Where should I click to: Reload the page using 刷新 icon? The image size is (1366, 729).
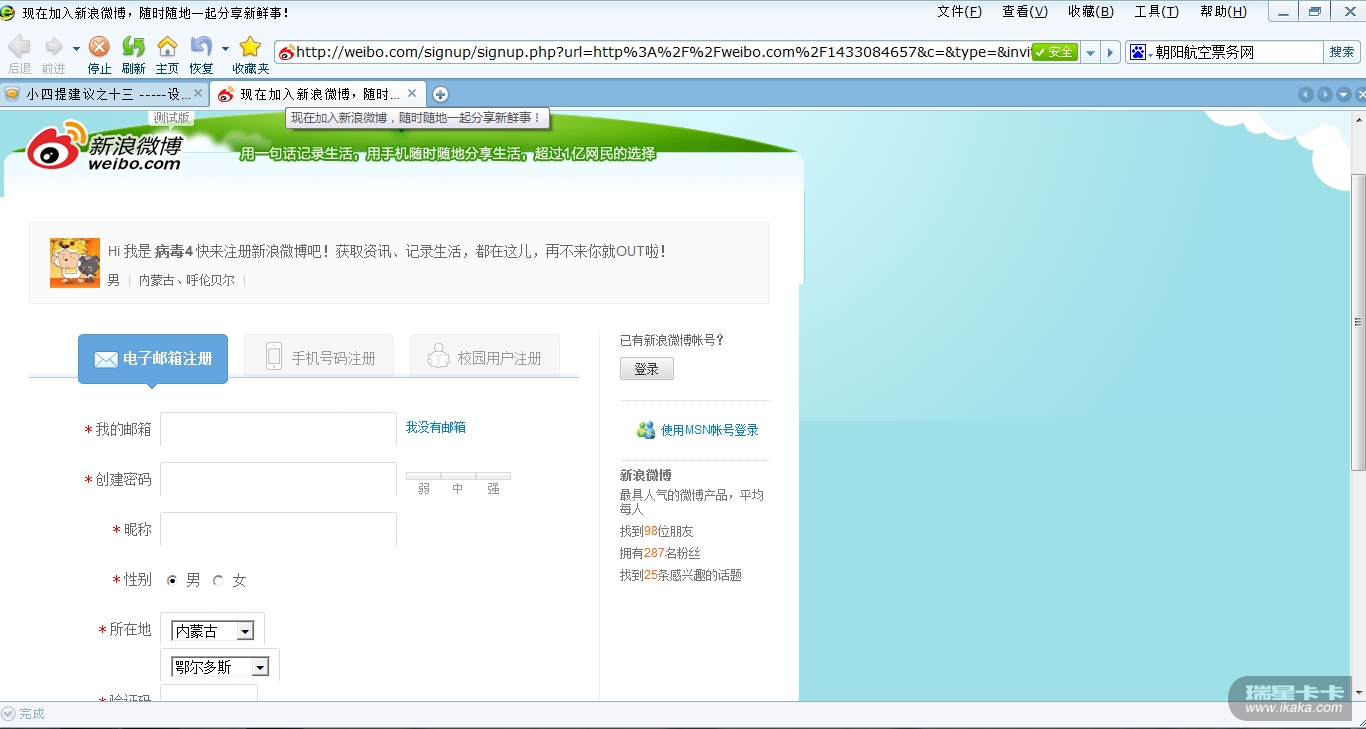click(133, 47)
